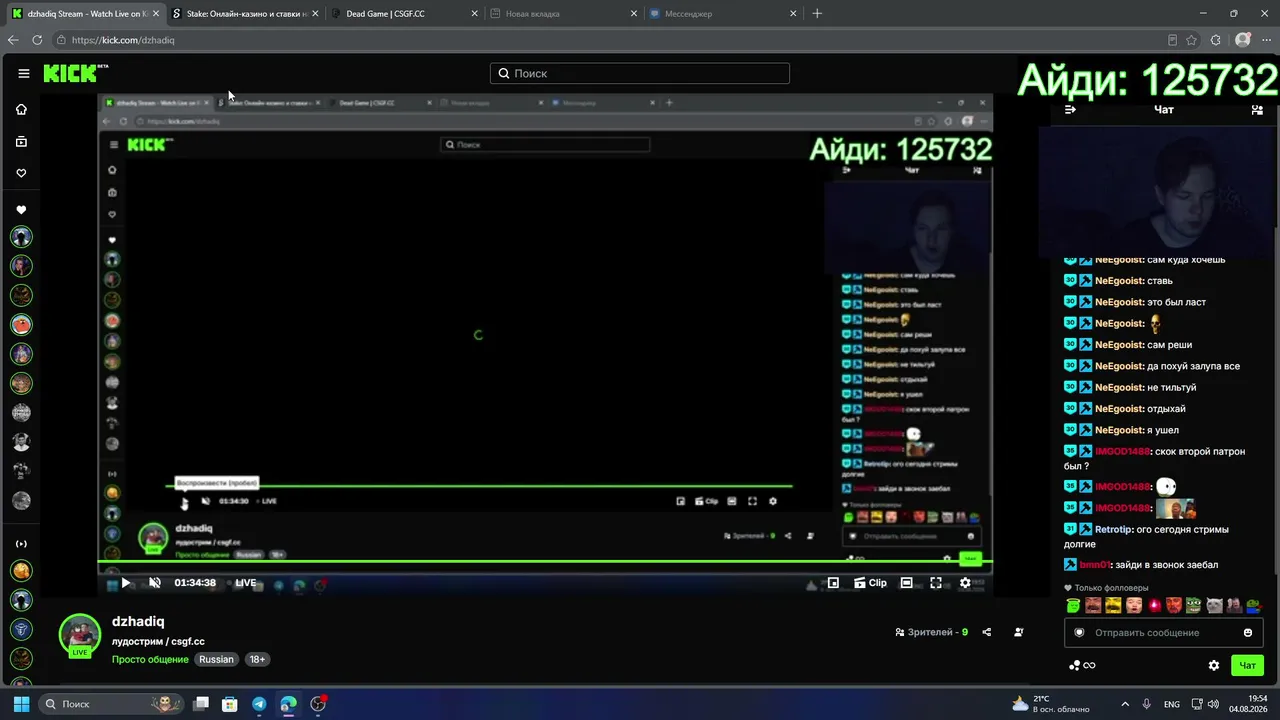The height and width of the screenshot is (720, 1280).
Task: Toggle theater mode in the player
Action: (906, 583)
